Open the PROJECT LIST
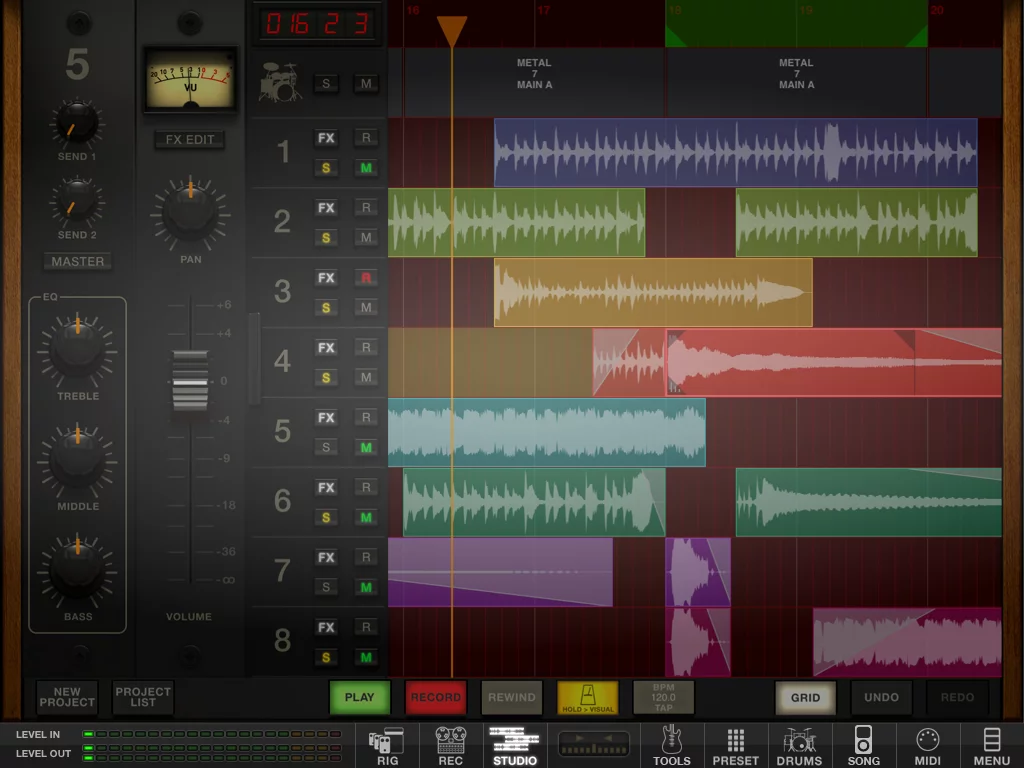The height and width of the screenshot is (768, 1024). pos(142,698)
